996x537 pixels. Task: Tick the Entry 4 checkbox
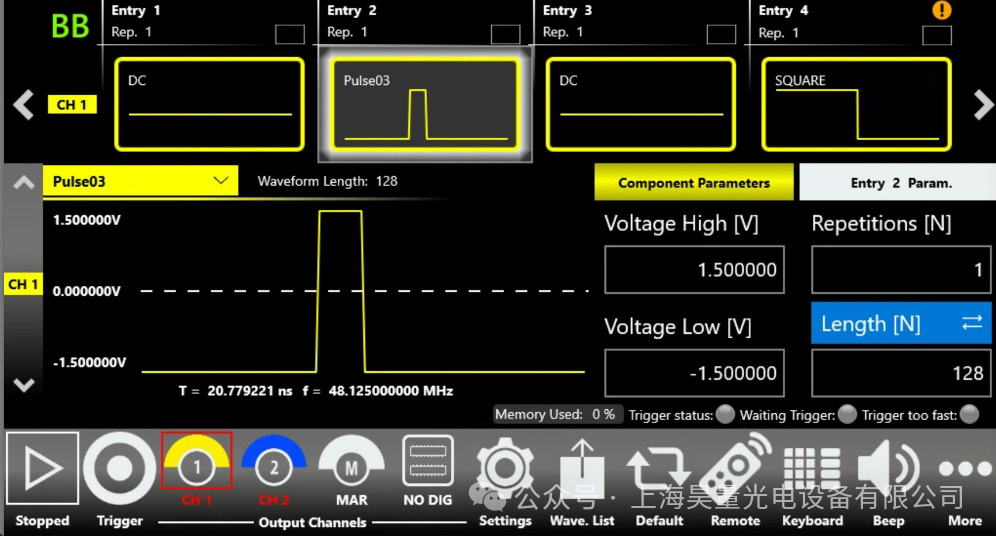(937, 35)
